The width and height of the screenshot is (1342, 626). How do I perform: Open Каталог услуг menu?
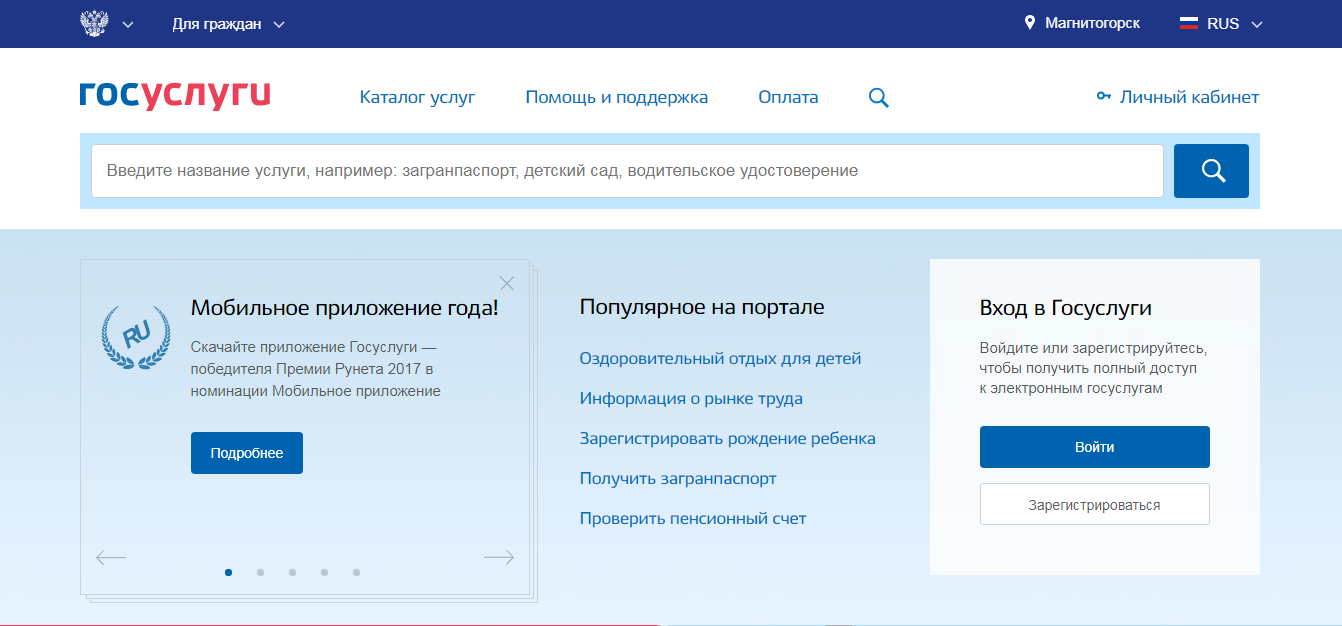417,97
